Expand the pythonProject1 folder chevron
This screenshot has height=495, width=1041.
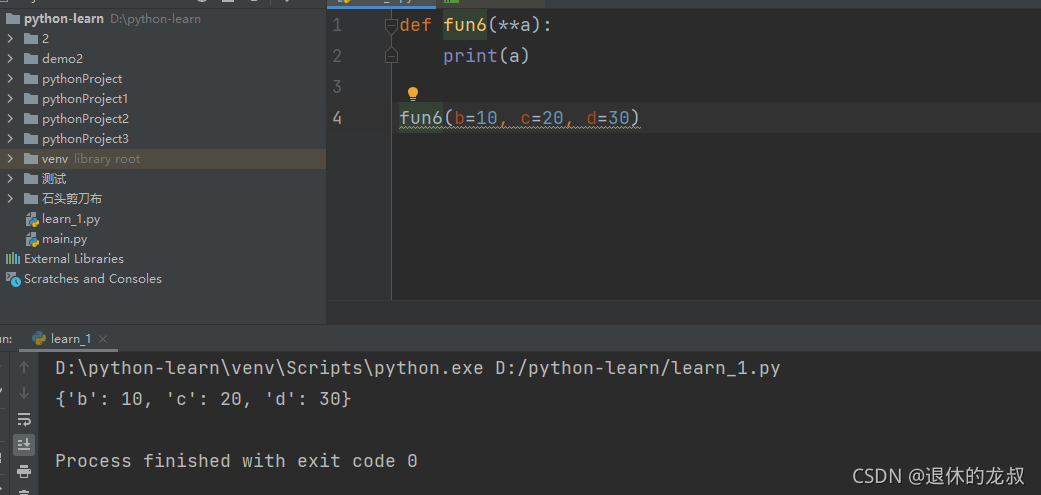click(10, 98)
